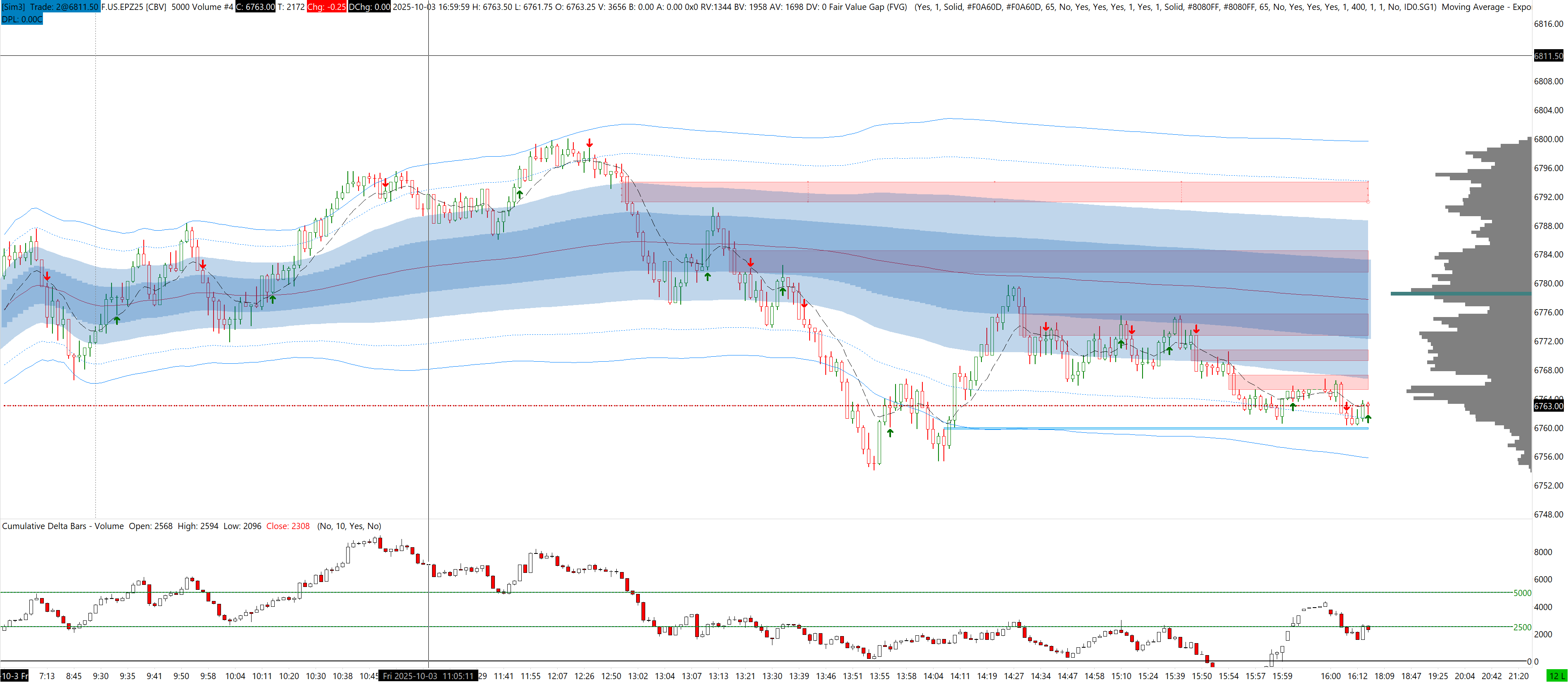The height and width of the screenshot is (682, 1568).
Task: Click the 10-3 Fr date label on time axis
Action: pos(14,676)
